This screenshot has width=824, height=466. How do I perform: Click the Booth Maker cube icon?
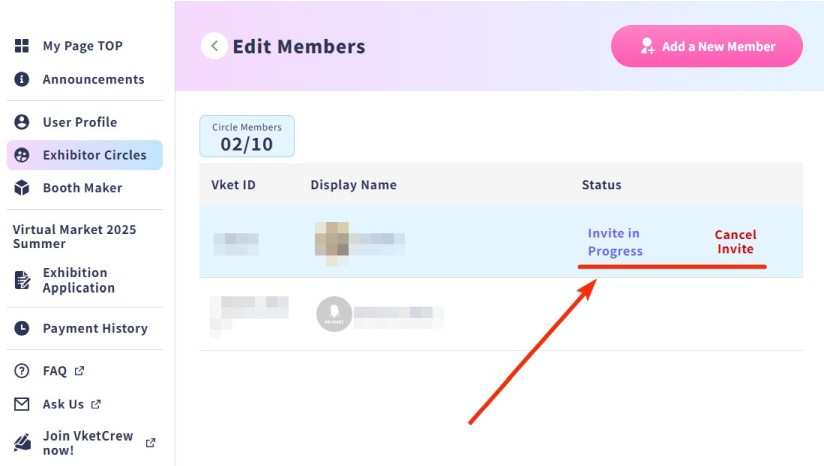point(22,188)
